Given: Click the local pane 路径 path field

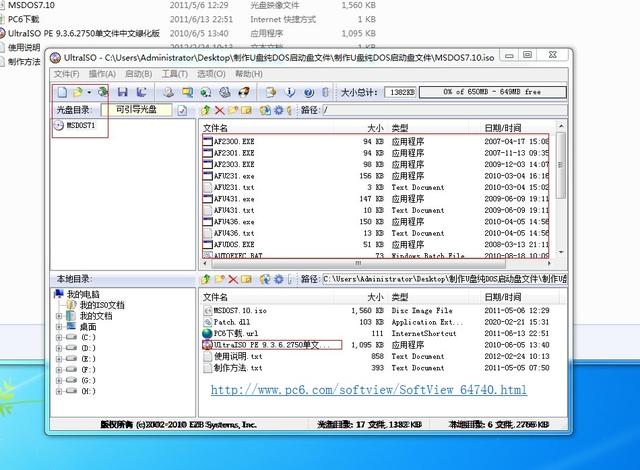Looking at the screenshot, I should click(444, 279).
